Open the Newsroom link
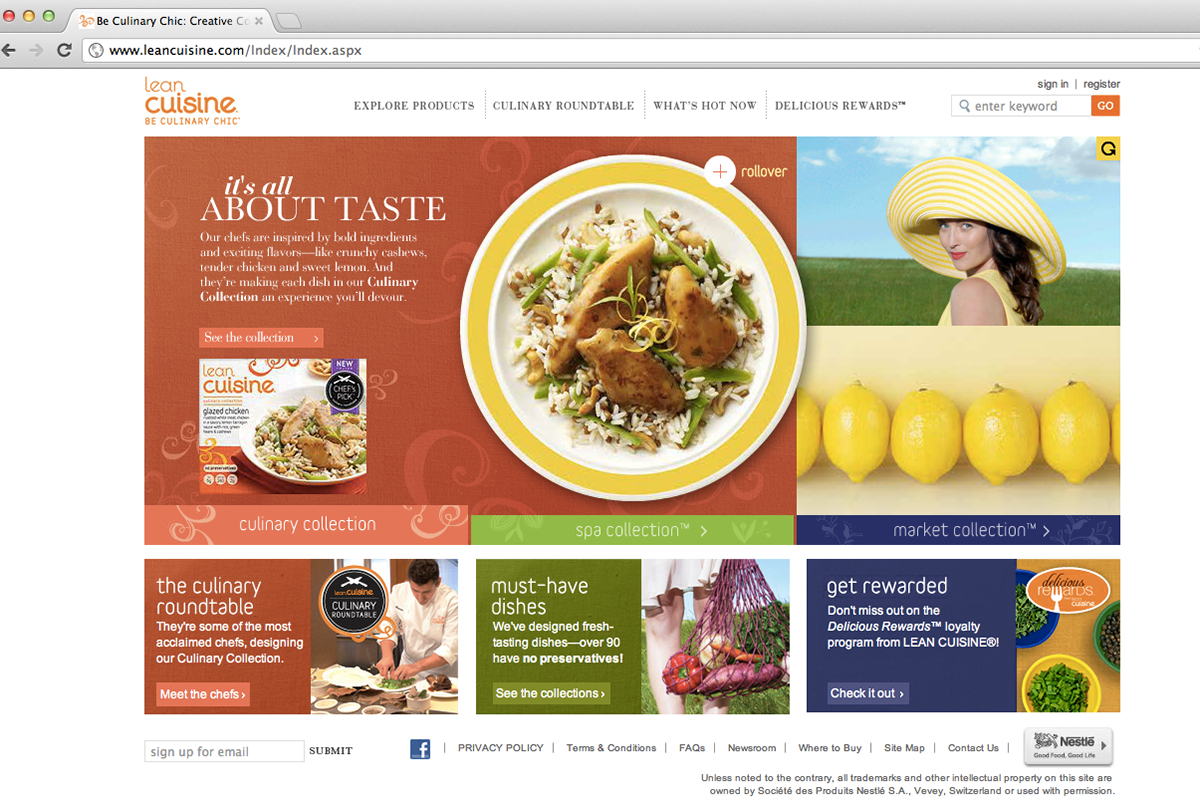The width and height of the screenshot is (1200, 806). point(752,748)
